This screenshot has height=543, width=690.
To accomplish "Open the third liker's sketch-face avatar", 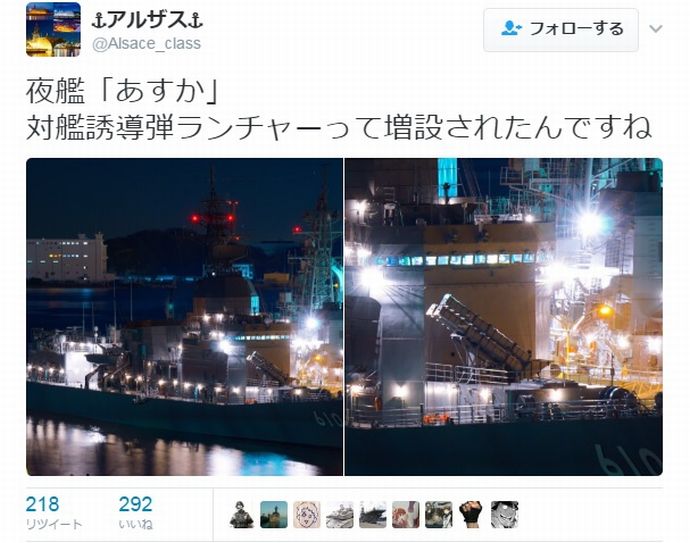I will pyautogui.click(x=307, y=514).
